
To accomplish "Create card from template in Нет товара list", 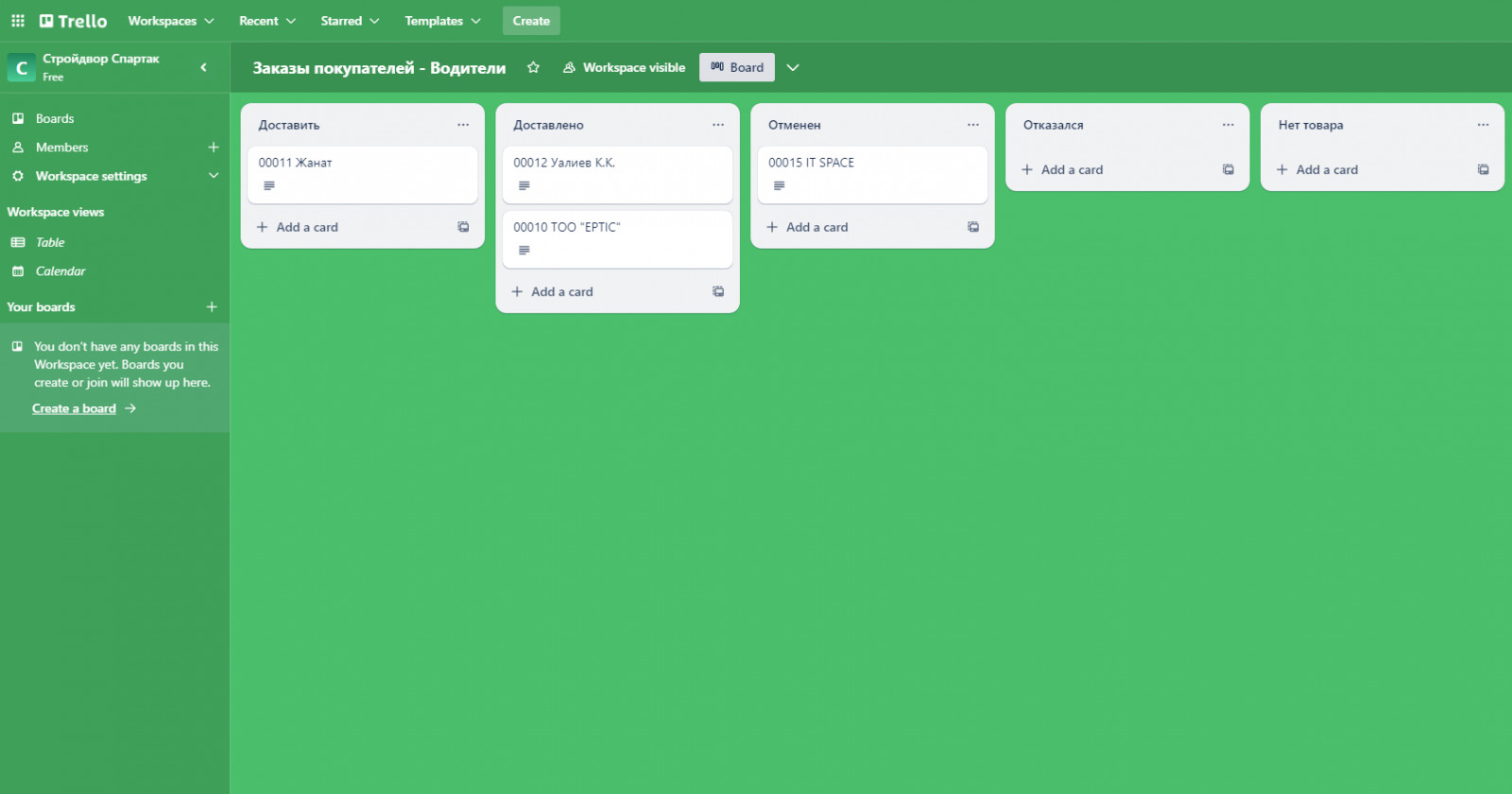I will pyautogui.click(x=1484, y=170).
